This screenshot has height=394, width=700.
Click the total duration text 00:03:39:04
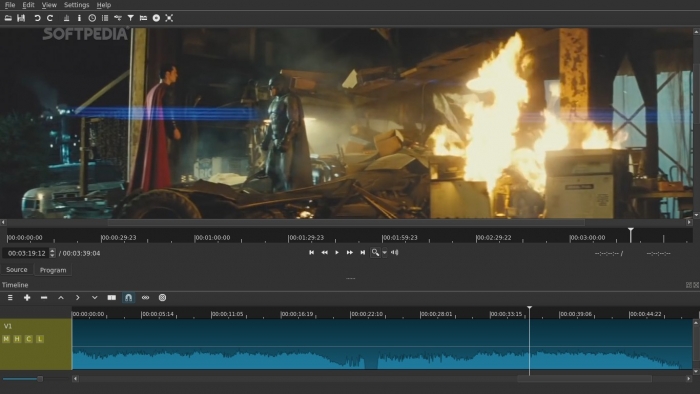pos(81,253)
